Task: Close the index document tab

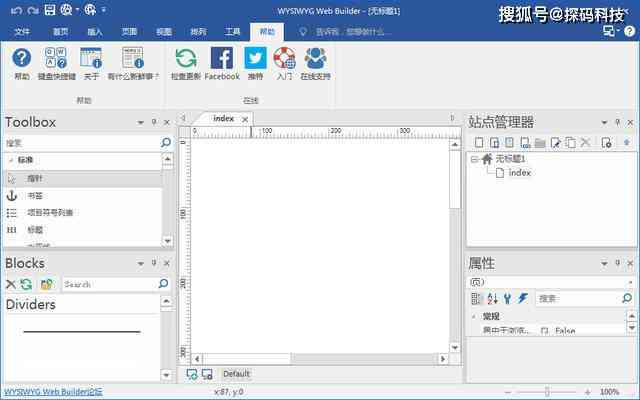Action: (245, 119)
